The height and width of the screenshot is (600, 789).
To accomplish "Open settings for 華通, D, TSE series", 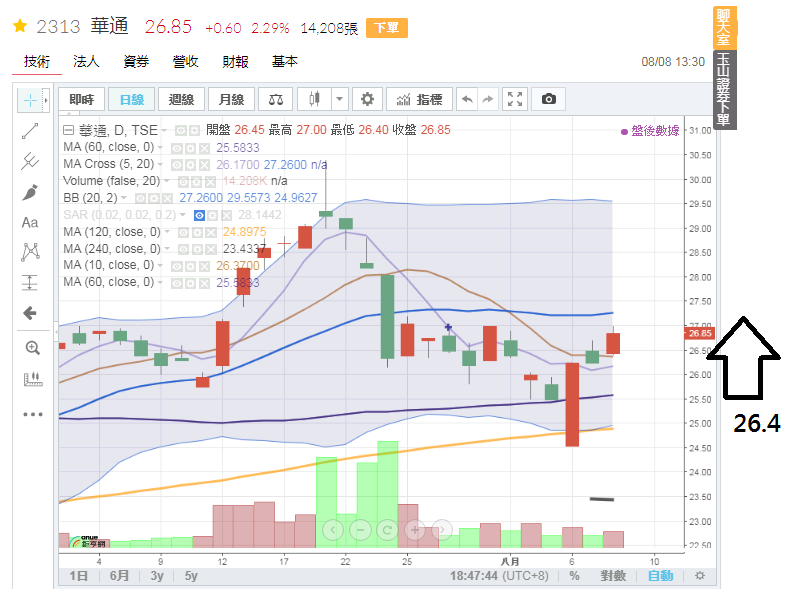I will click(x=194, y=131).
